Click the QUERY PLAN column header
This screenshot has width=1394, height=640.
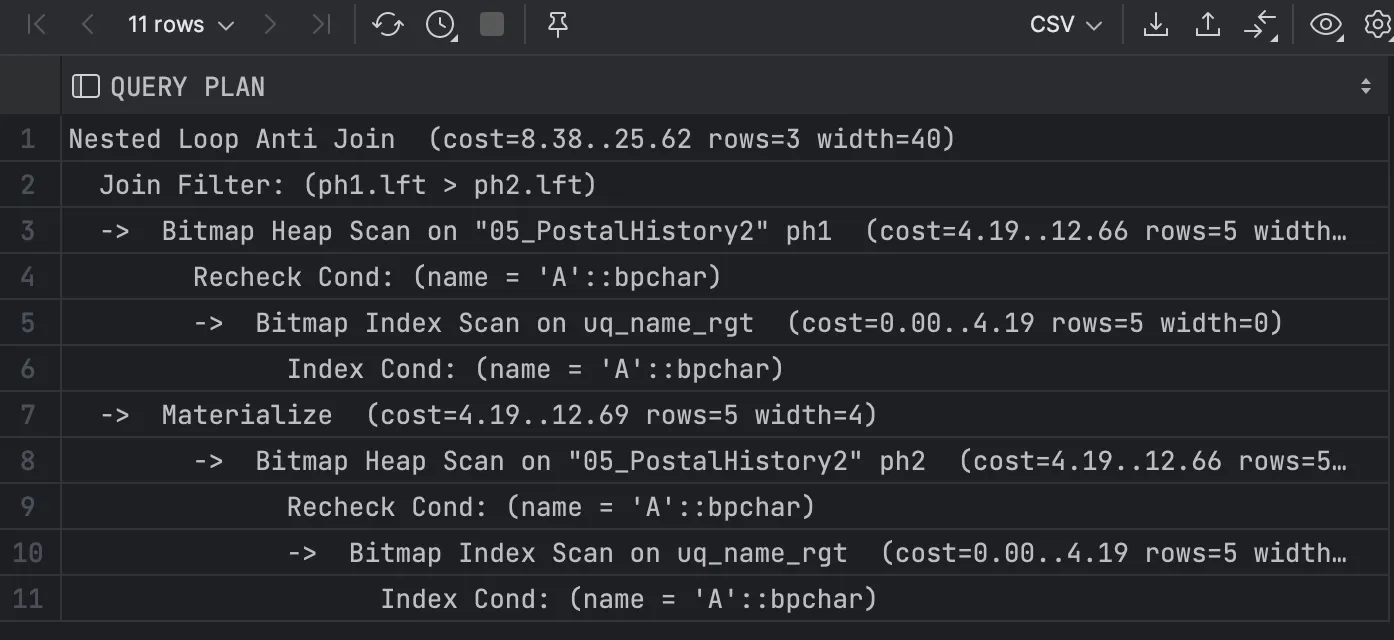point(187,87)
